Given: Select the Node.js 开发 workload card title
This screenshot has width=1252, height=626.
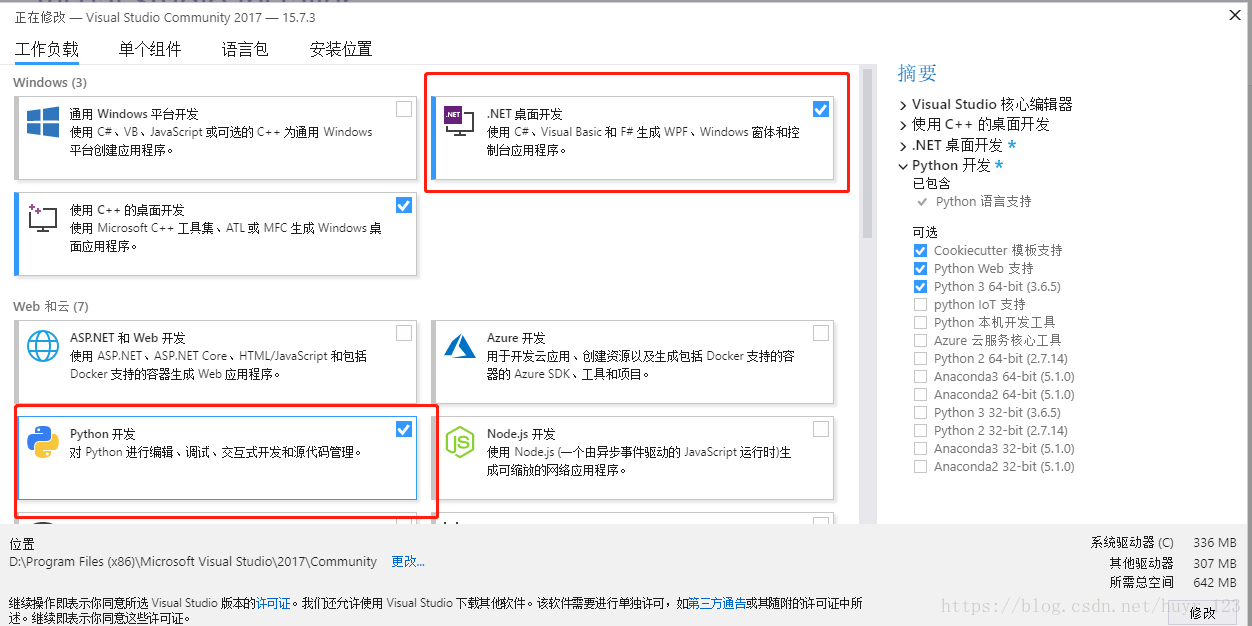Looking at the screenshot, I should (x=521, y=434).
